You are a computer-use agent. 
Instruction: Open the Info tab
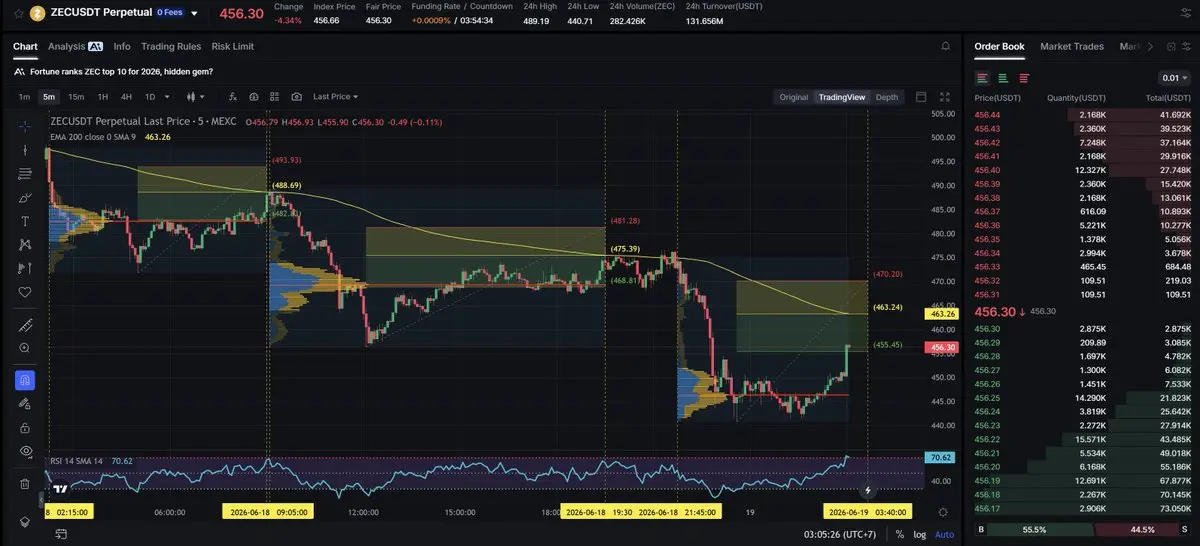pos(122,46)
